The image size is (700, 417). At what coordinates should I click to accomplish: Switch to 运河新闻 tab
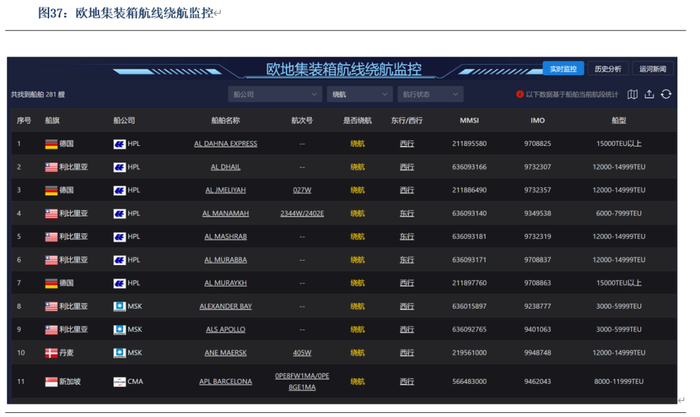coord(652,69)
